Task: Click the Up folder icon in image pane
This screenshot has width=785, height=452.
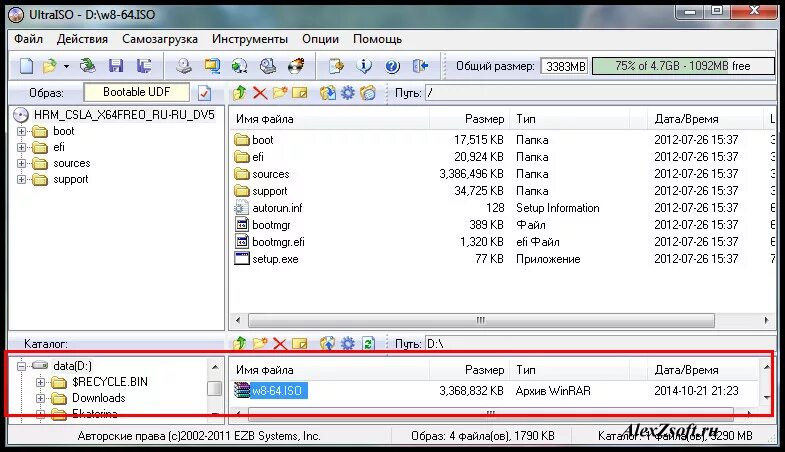Action: [240, 93]
